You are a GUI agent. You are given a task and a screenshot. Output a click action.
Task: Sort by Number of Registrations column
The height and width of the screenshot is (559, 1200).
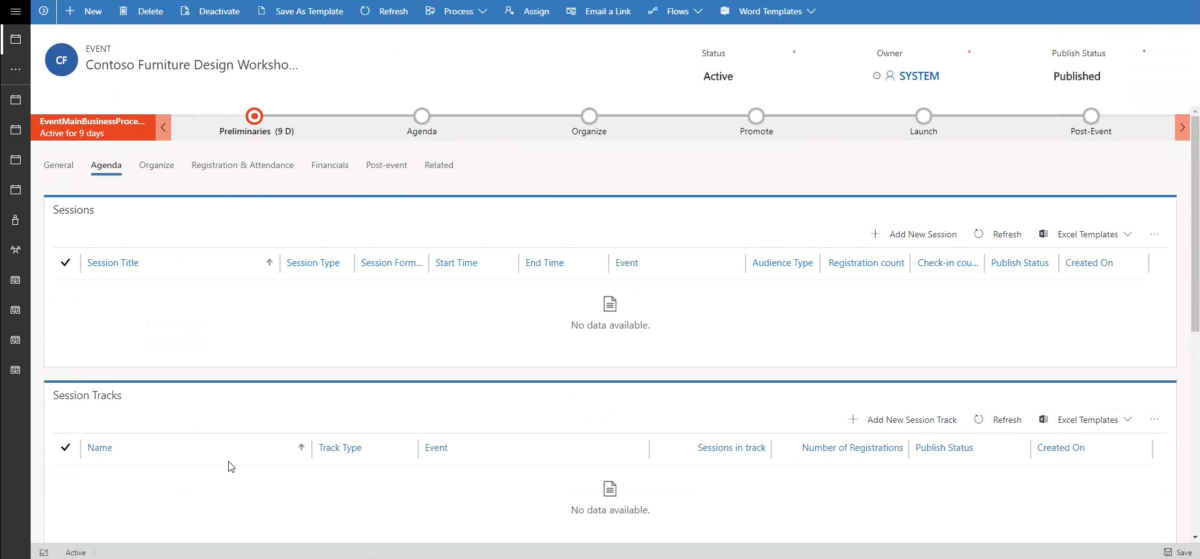click(852, 448)
